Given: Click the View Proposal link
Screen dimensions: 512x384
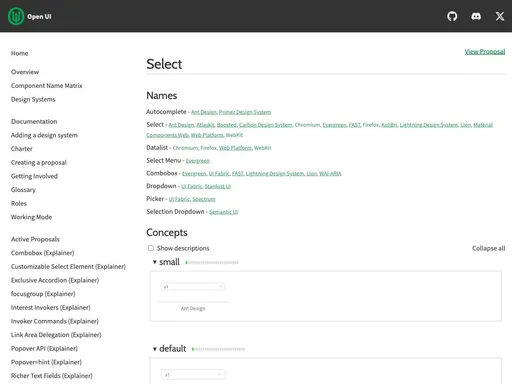Looking at the screenshot, I should click(x=485, y=51).
